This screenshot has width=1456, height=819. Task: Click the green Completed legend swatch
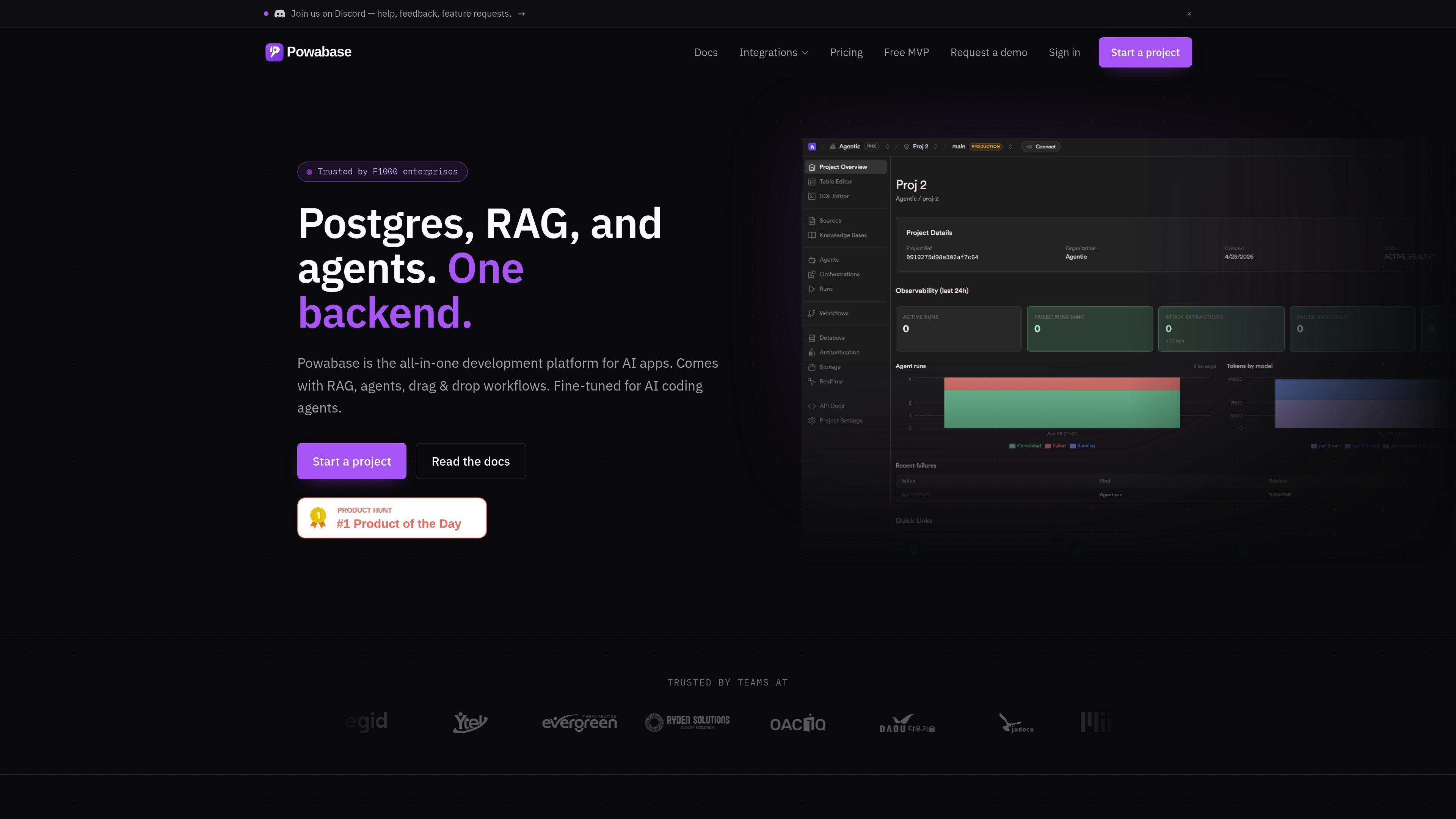point(1012,446)
